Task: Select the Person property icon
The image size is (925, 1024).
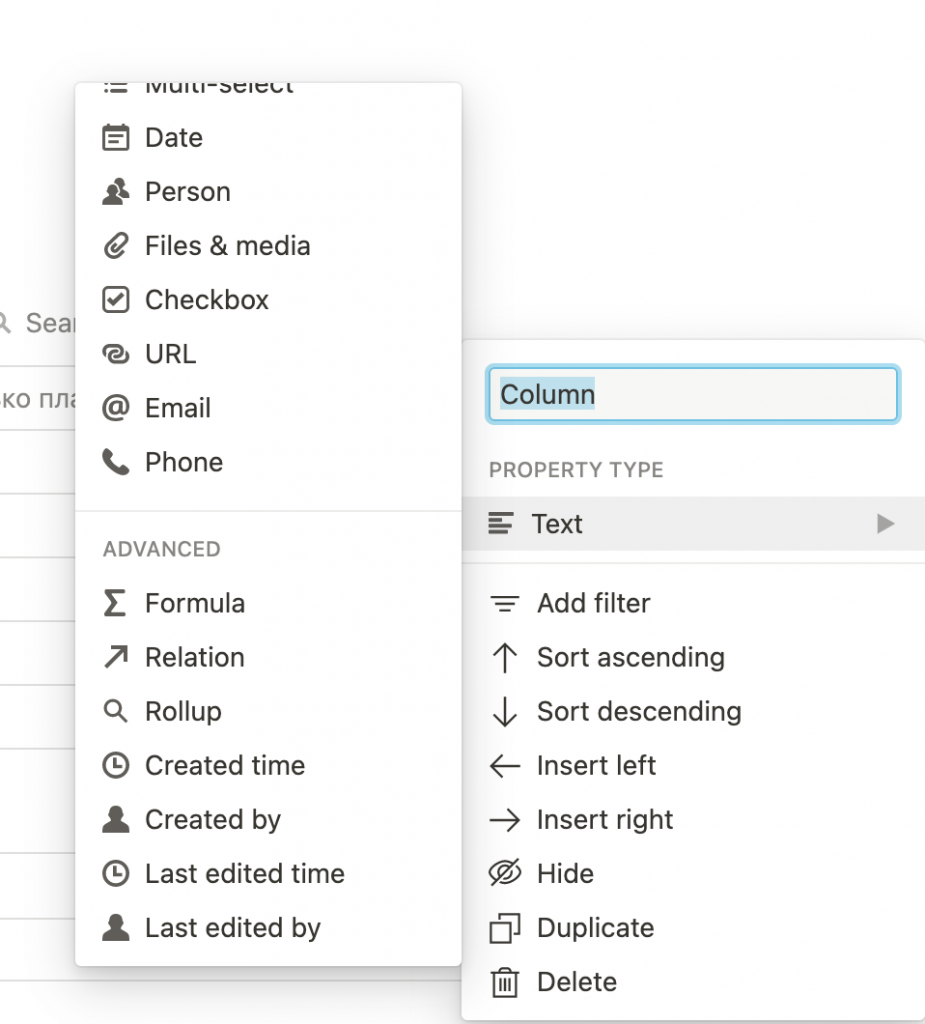Action: [116, 192]
